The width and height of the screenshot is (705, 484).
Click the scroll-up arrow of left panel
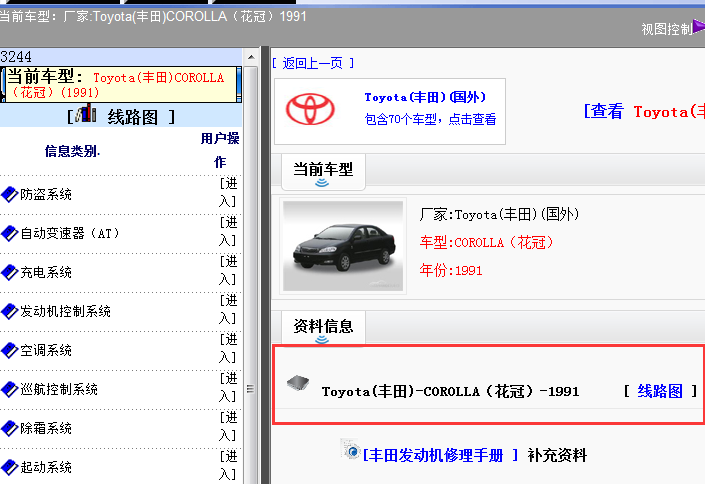pyautogui.click(x=251, y=57)
